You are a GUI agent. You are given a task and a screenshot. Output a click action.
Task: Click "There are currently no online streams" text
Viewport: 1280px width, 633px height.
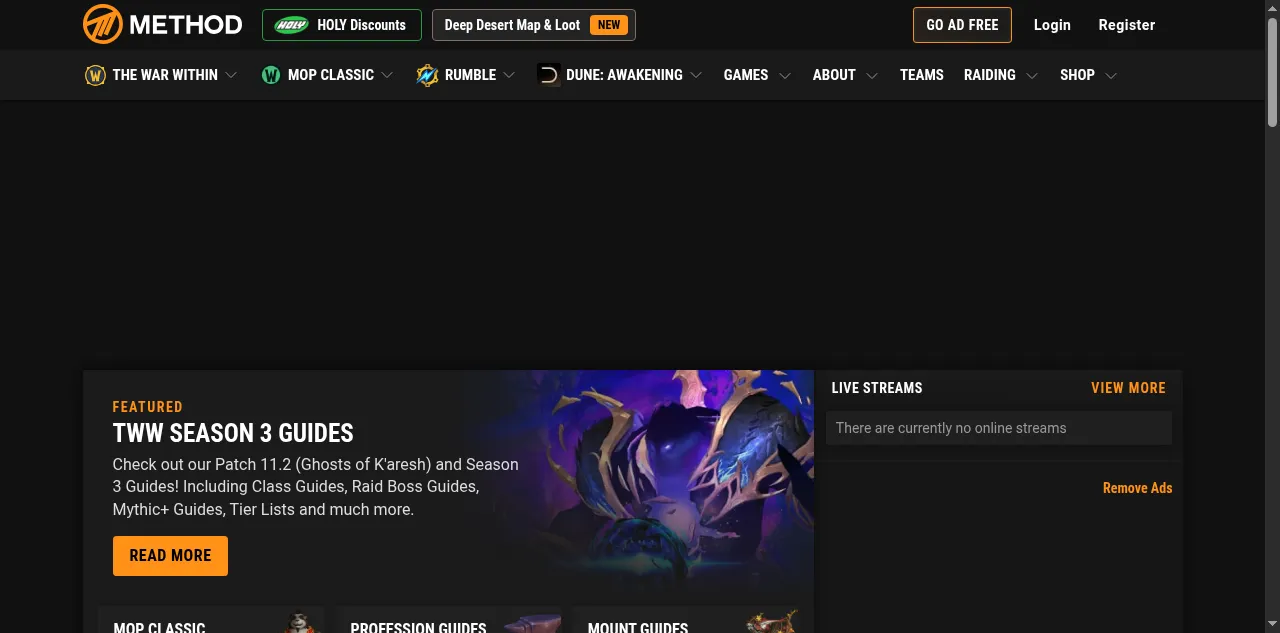[951, 428]
